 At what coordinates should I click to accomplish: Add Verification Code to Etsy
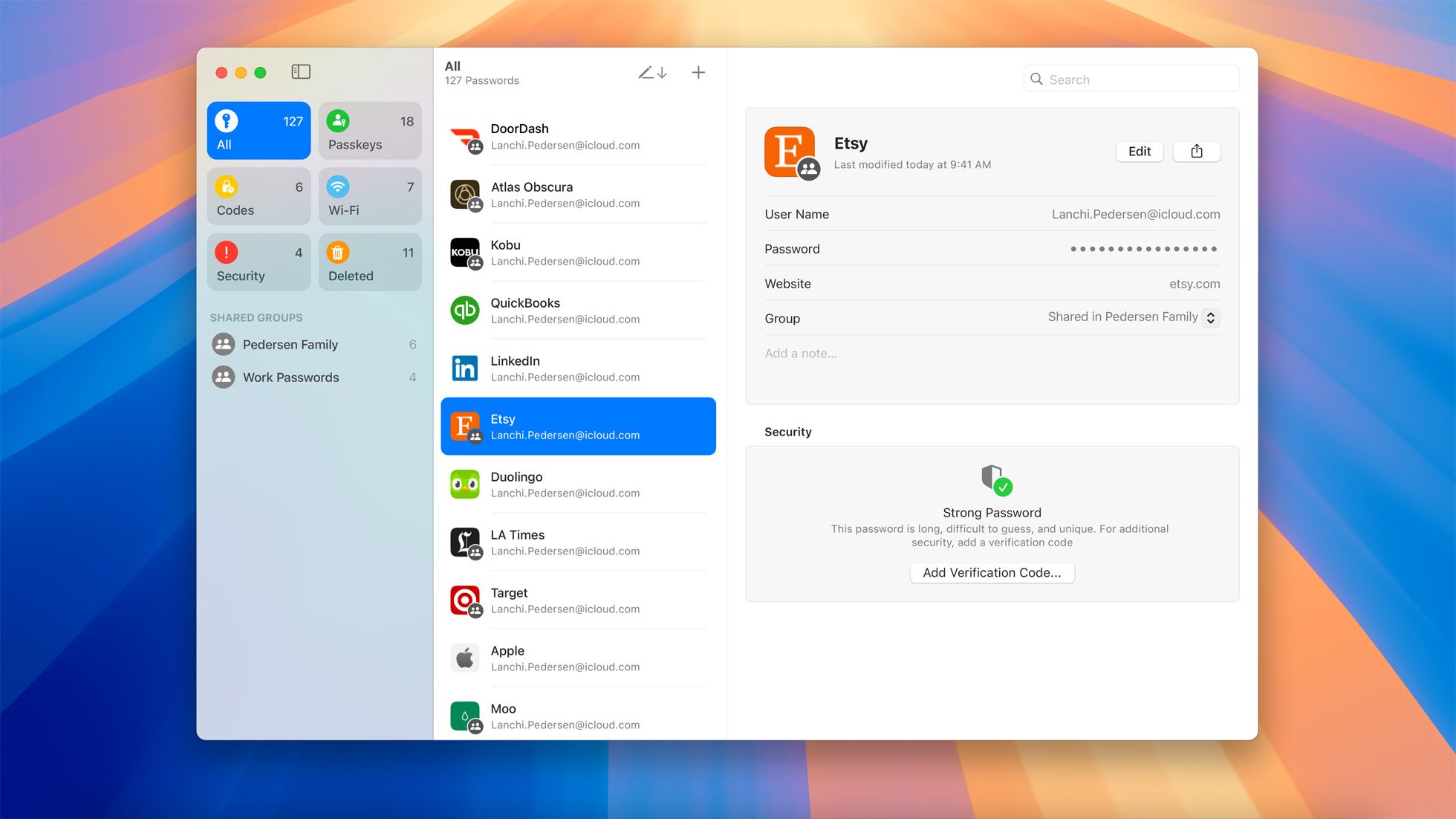click(x=992, y=572)
